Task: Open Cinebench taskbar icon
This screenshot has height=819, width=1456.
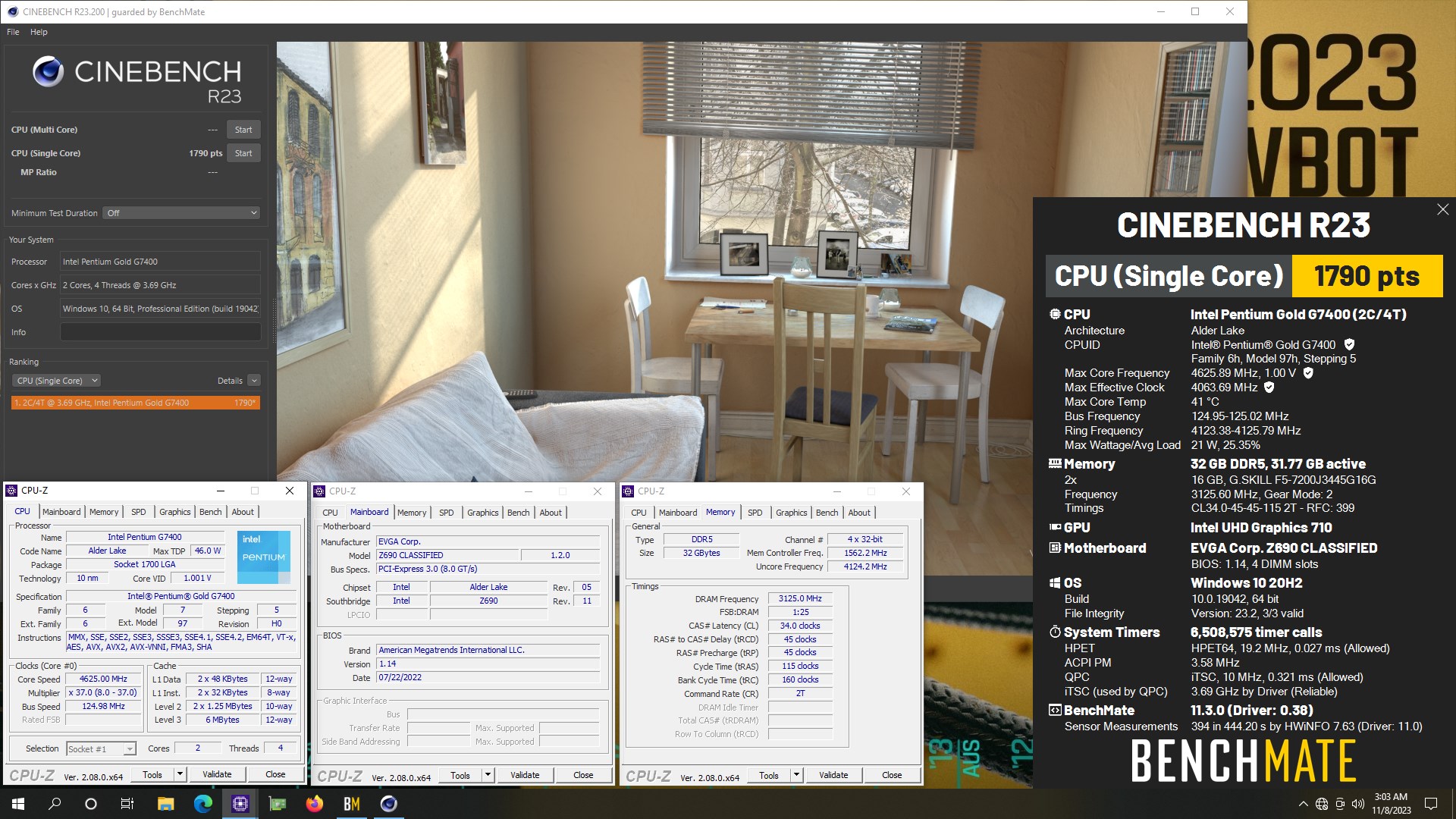Action: [388, 804]
